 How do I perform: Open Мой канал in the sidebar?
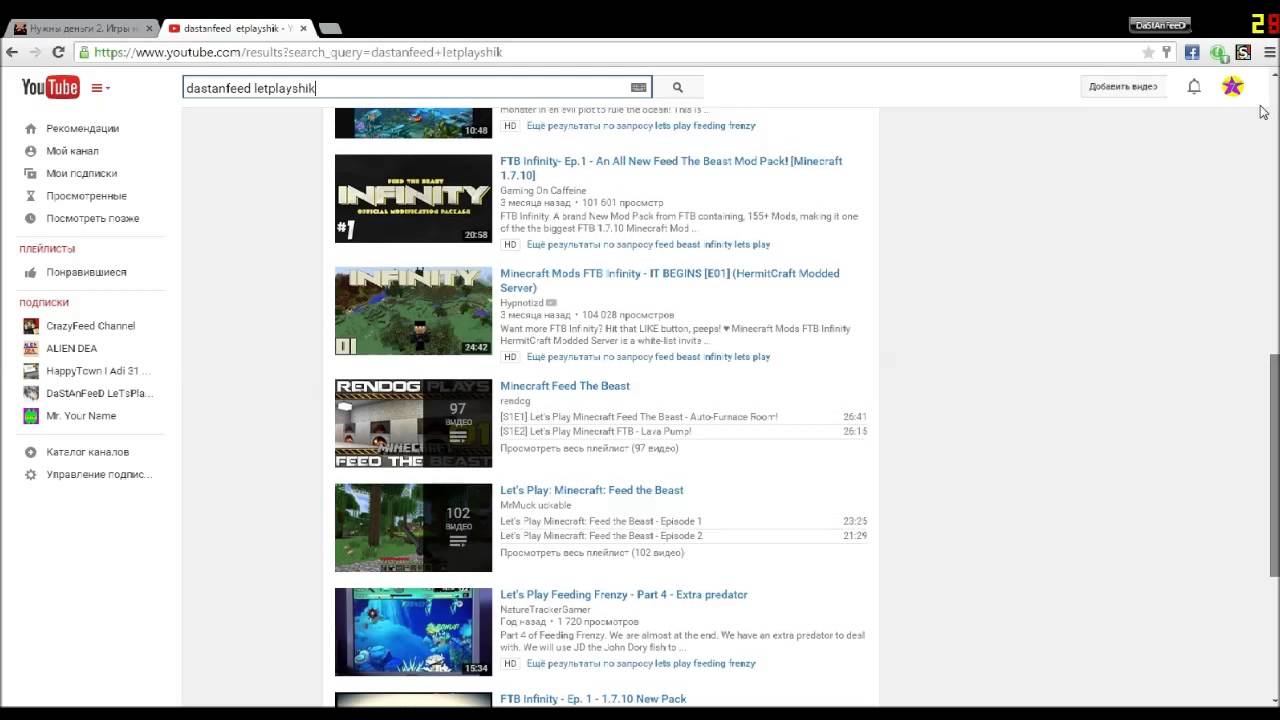[x=72, y=151]
